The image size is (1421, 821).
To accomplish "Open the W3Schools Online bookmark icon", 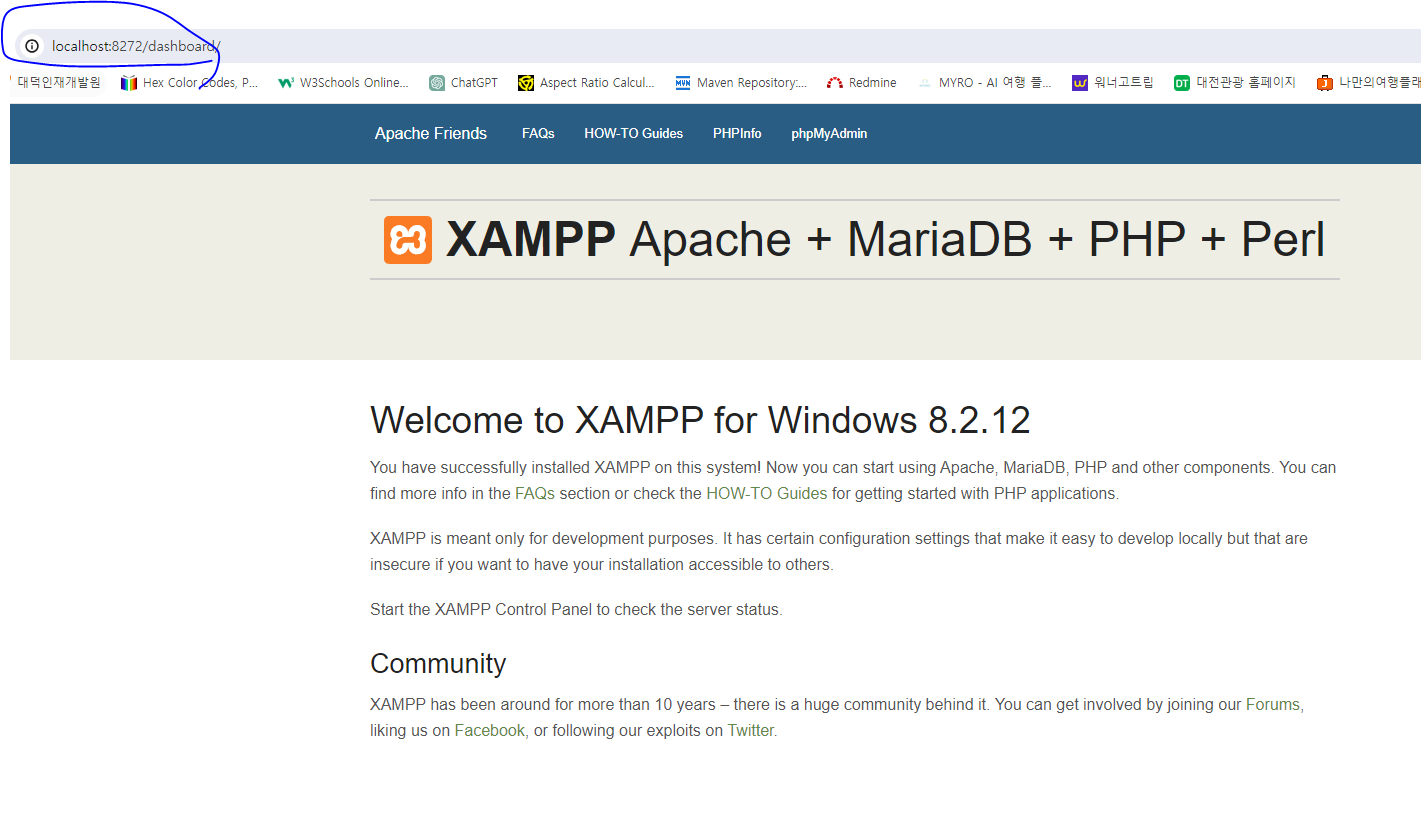I will click(x=285, y=83).
